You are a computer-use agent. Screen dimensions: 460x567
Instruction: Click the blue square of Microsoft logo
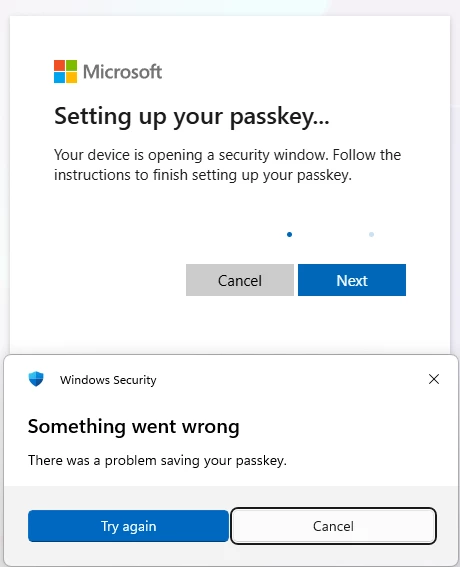60,77
